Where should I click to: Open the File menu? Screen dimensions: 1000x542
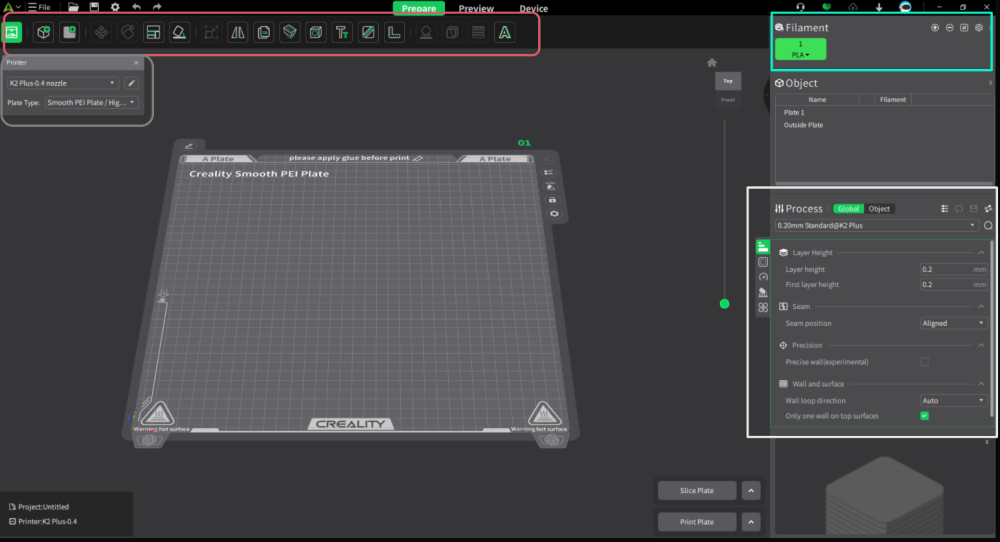(x=39, y=7)
